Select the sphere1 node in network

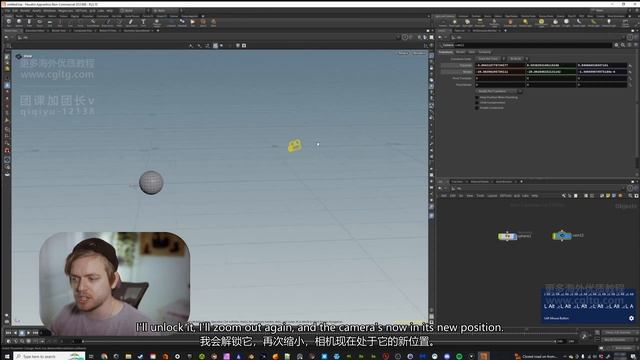pos(507,236)
